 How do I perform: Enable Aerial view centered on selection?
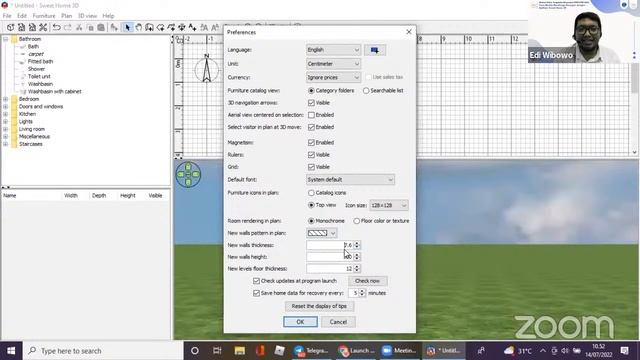click(x=311, y=115)
